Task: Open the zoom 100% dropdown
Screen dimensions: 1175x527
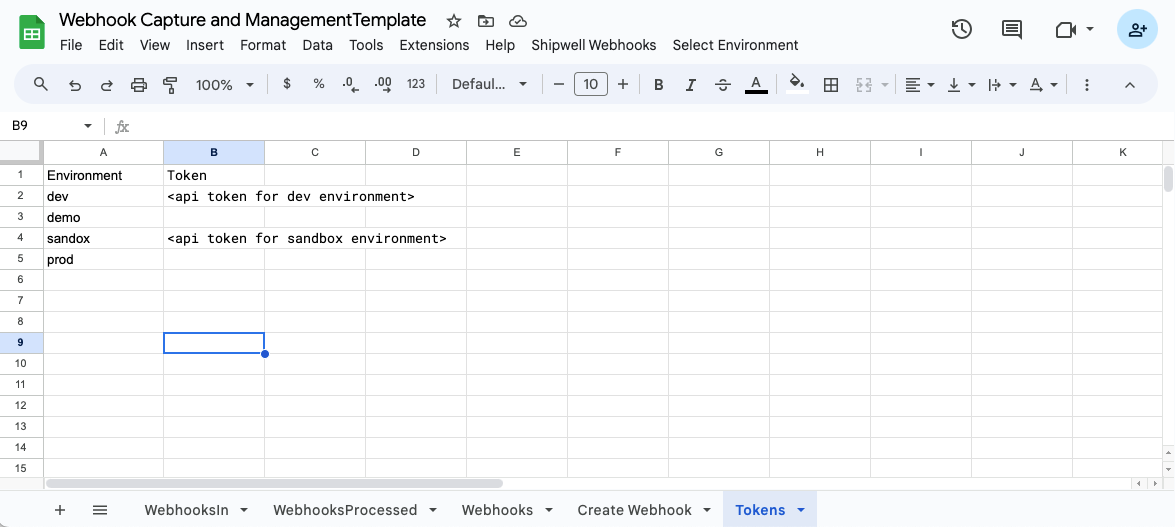Action: pyautogui.click(x=225, y=85)
